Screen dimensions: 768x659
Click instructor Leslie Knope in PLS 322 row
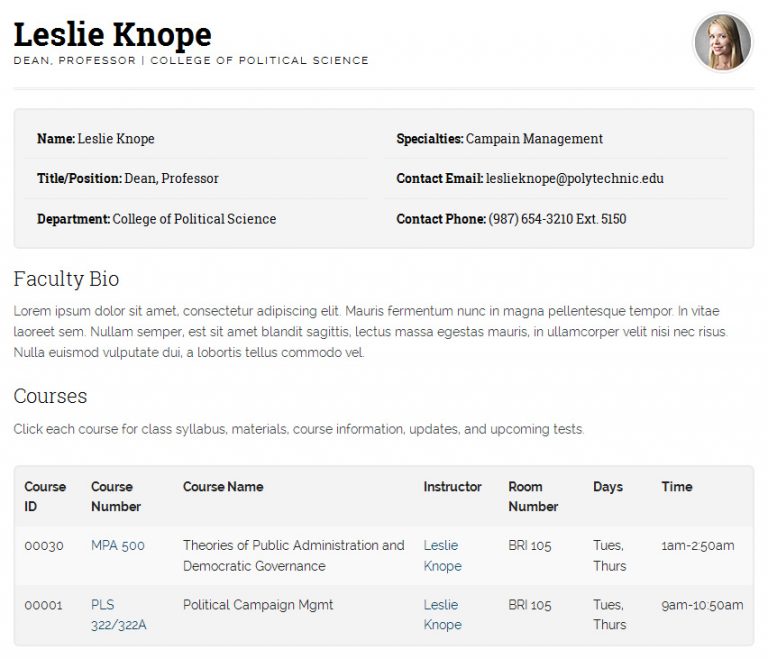click(x=442, y=615)
